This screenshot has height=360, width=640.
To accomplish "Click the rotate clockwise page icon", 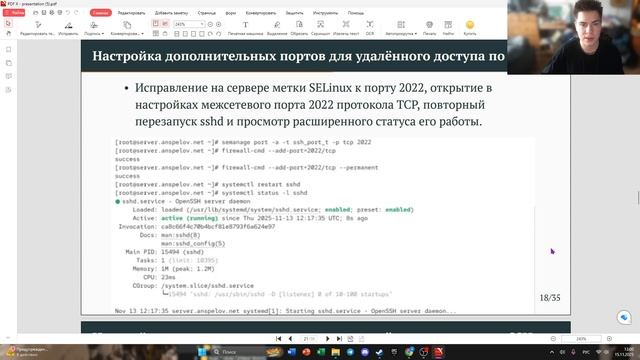I will (210, 34).
